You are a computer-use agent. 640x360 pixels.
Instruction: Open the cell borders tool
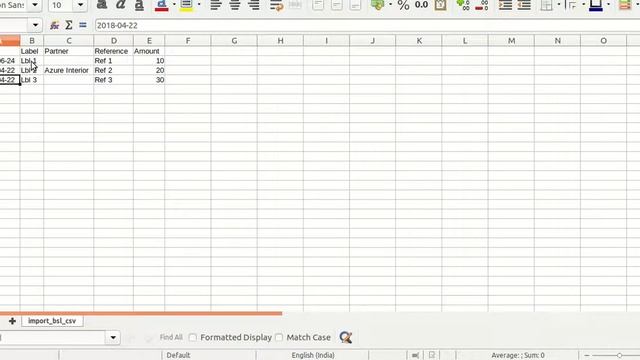[547, 5]
